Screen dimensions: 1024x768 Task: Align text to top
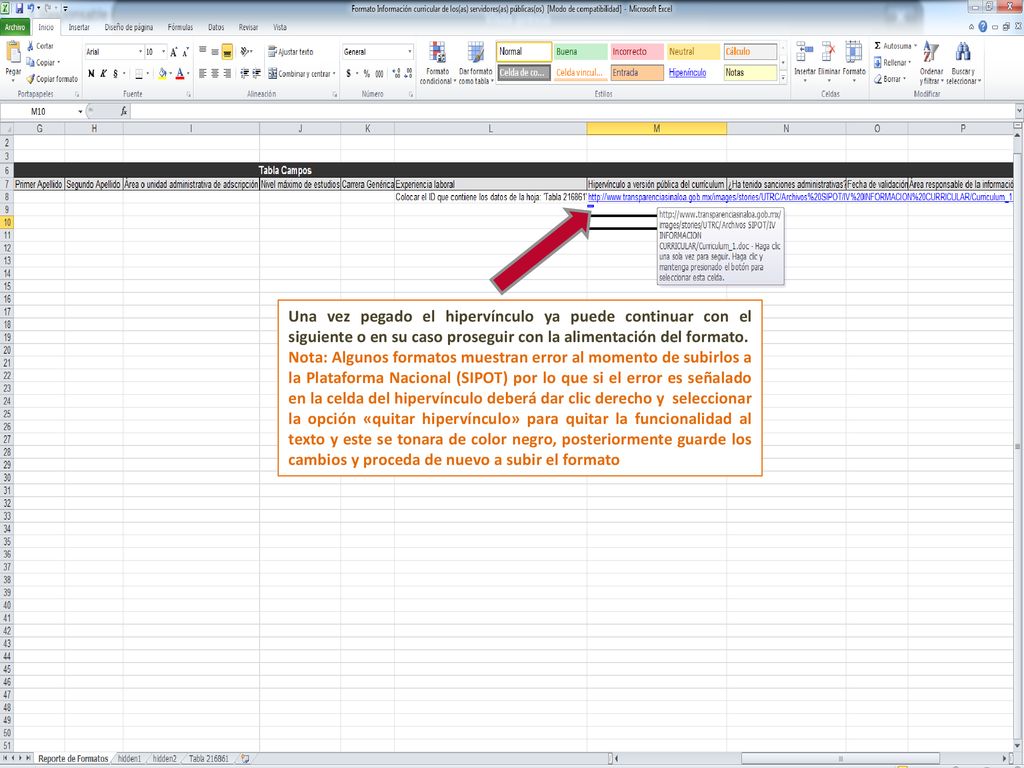coord(202,51)
